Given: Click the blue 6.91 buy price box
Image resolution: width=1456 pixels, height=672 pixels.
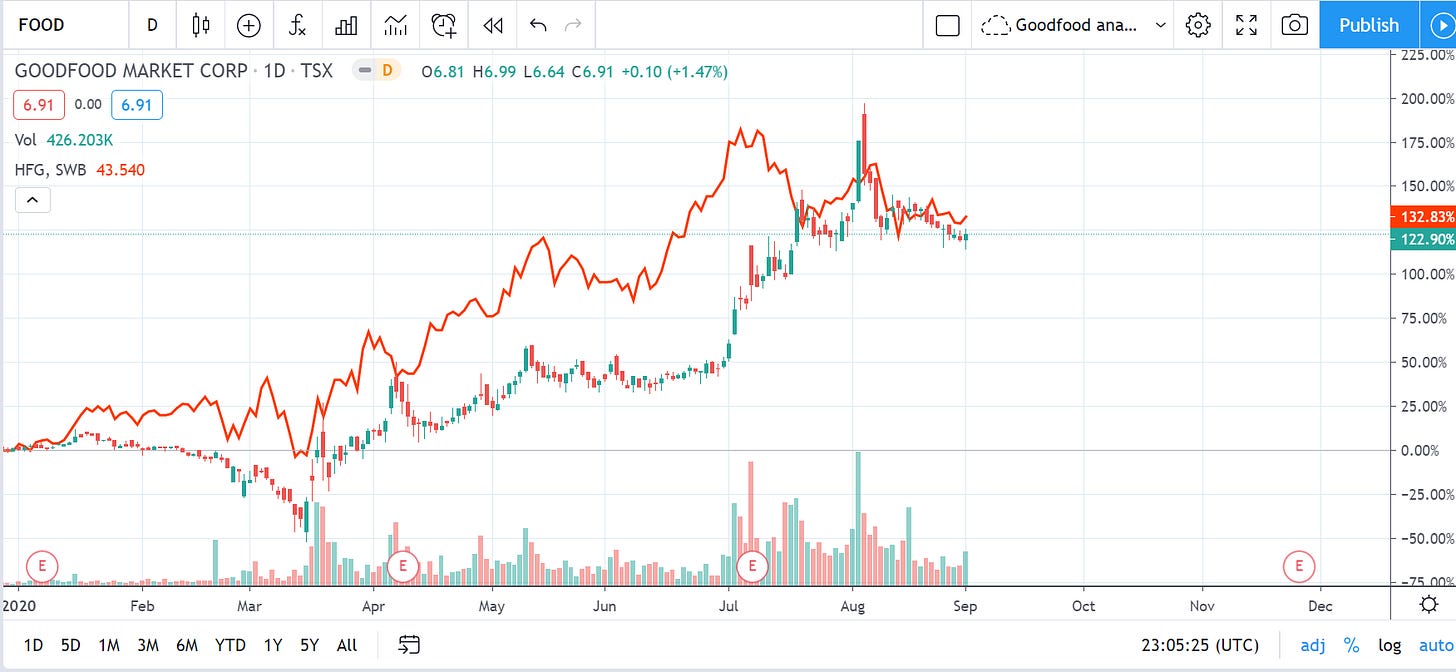Looking at the screenshot, I should click(x=136, y=104).
